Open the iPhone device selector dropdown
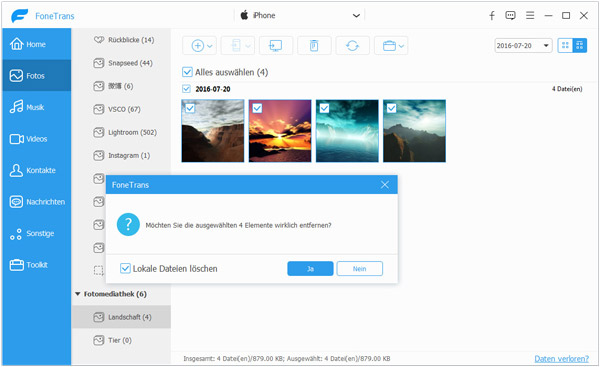The image size is (600, 367). click(300, 15)
